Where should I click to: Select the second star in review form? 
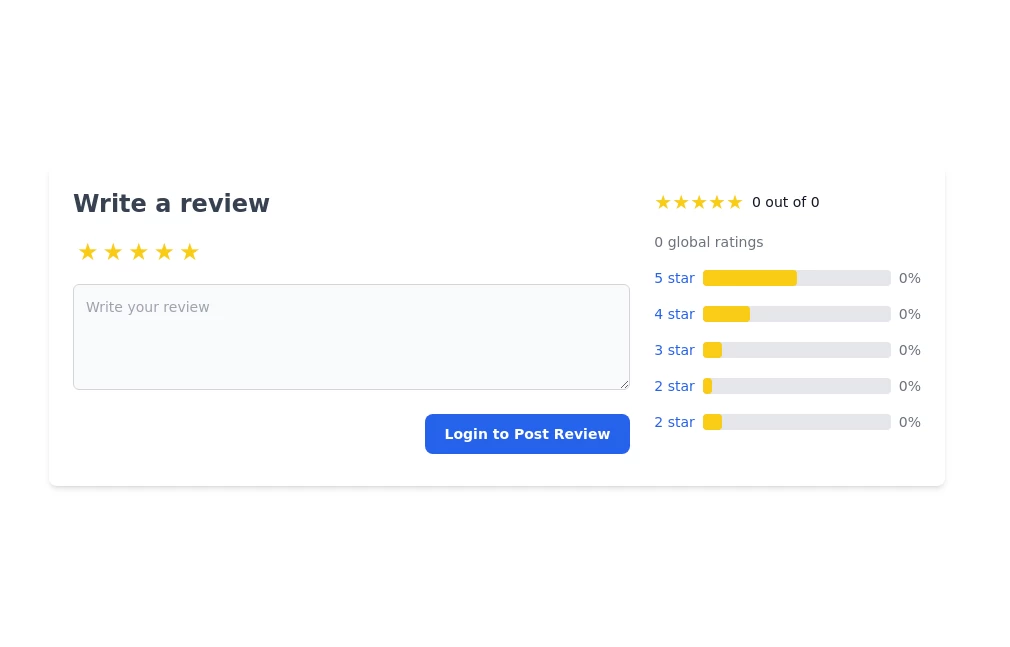coord(113,252)
